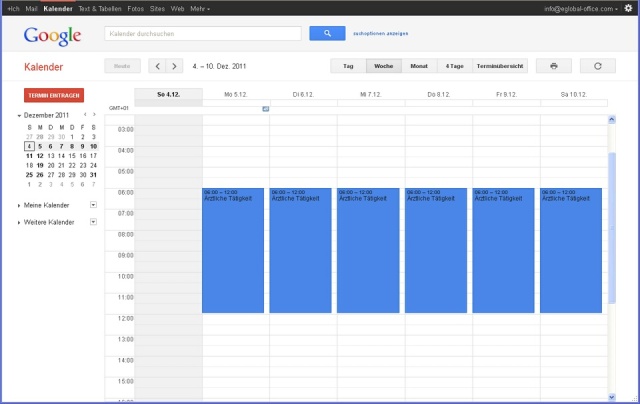This screenshot has width=640, height=404.
Task: Open Tuesday's Ärztliche Tätigkeit event
Action: point(300,251)
